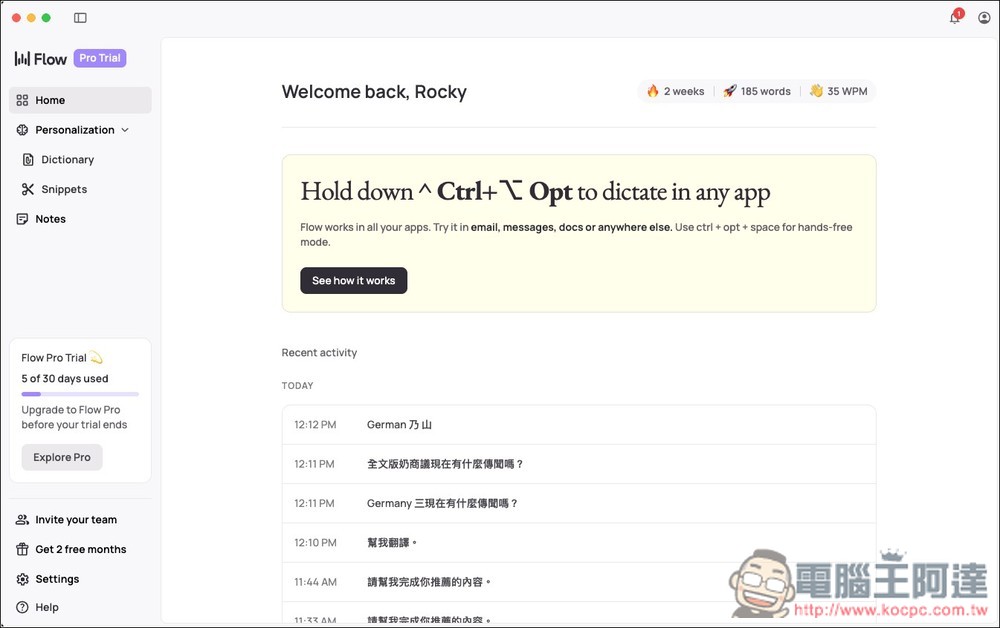1000x628 pixels.
Task: Click the trial days progress bar
Action: [80, 394]
